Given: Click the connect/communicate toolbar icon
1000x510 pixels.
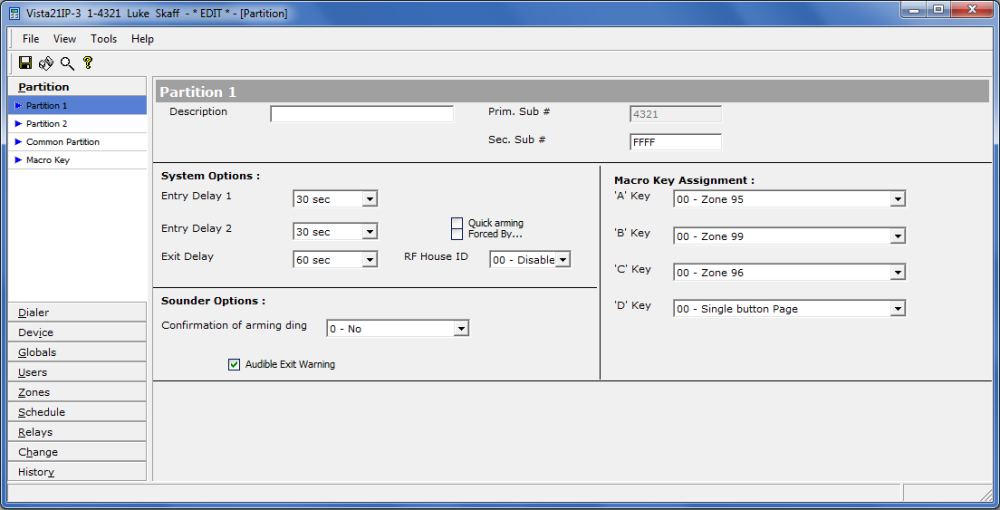Looking at the screenshot, I should pos(46,62).
